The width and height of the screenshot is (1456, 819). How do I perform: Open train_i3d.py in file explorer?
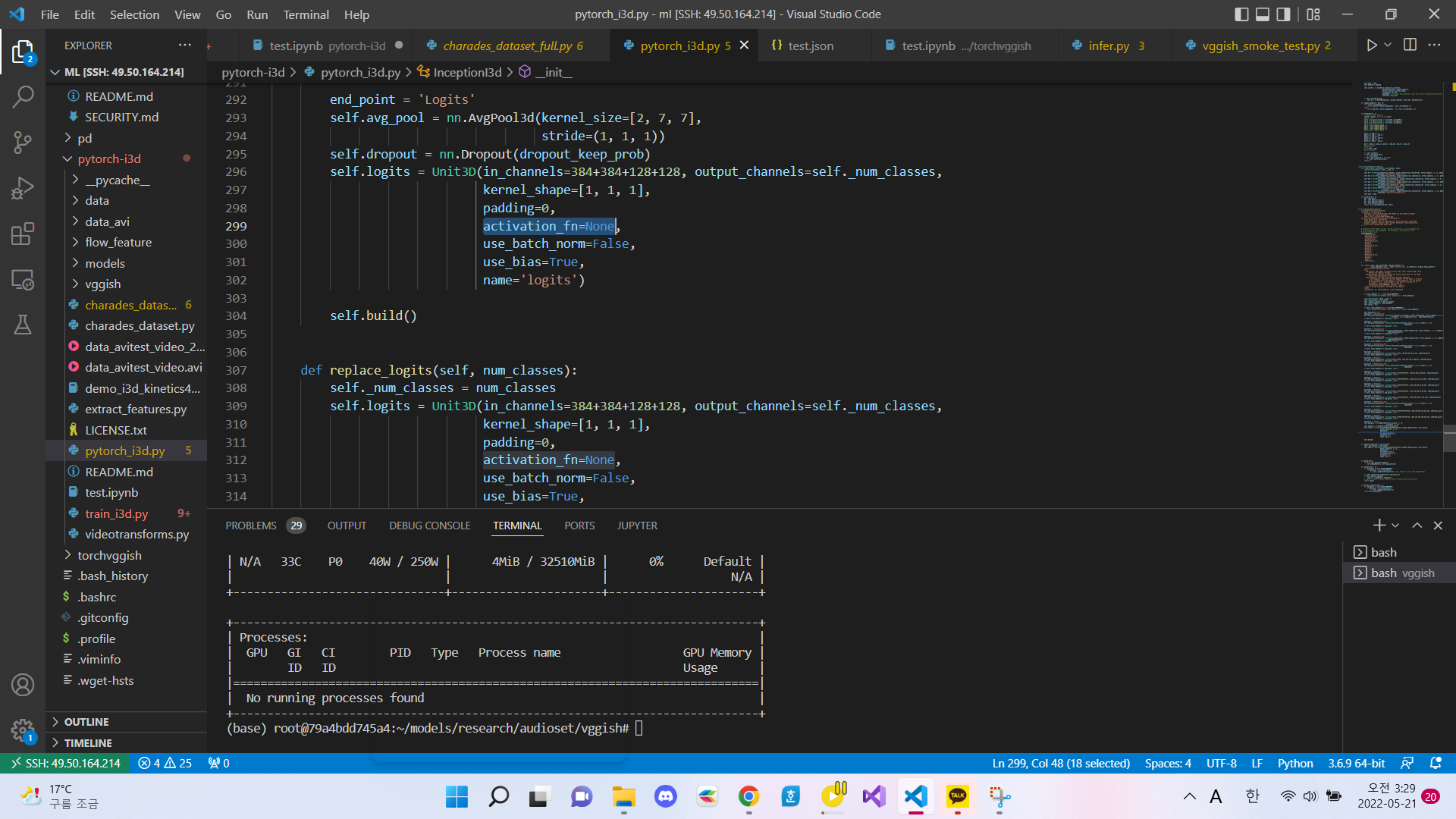pyautogui.click(x=116, y=513)
